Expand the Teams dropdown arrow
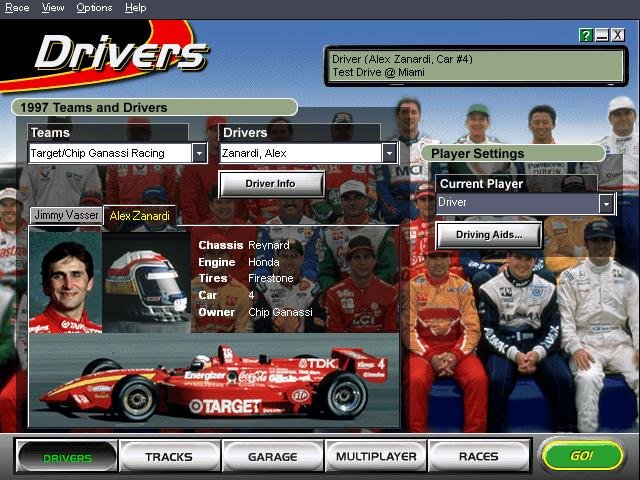Screen dimensions: 640x480 [199, 153]
